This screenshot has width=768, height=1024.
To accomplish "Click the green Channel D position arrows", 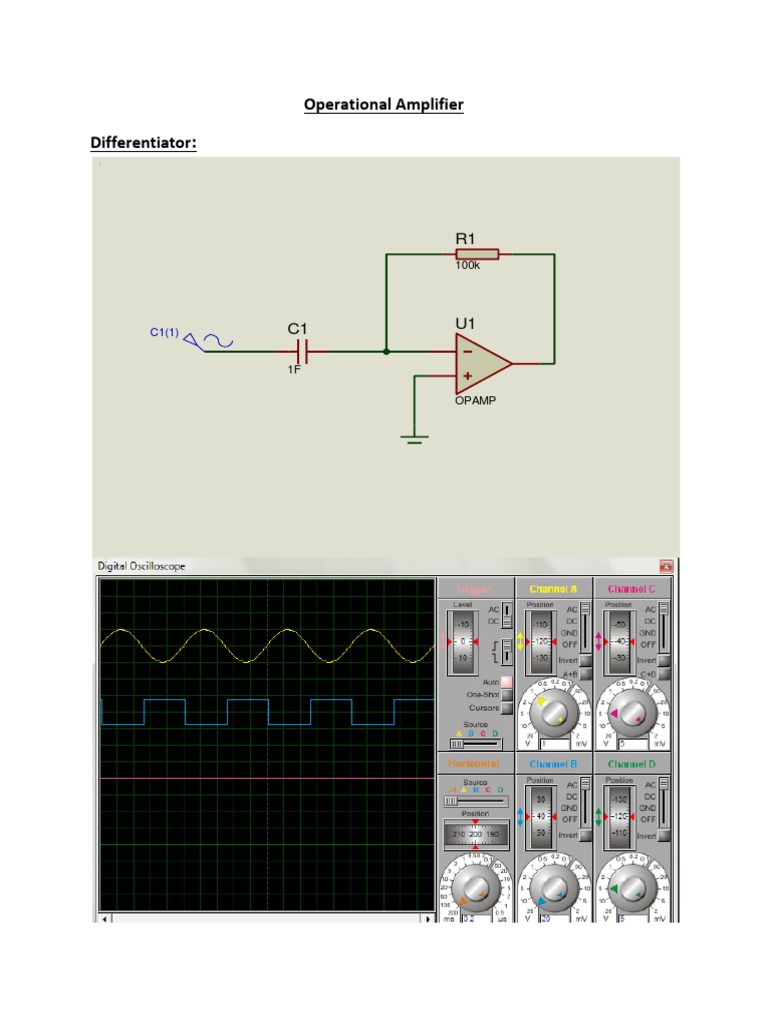I will tap(598, 817).
